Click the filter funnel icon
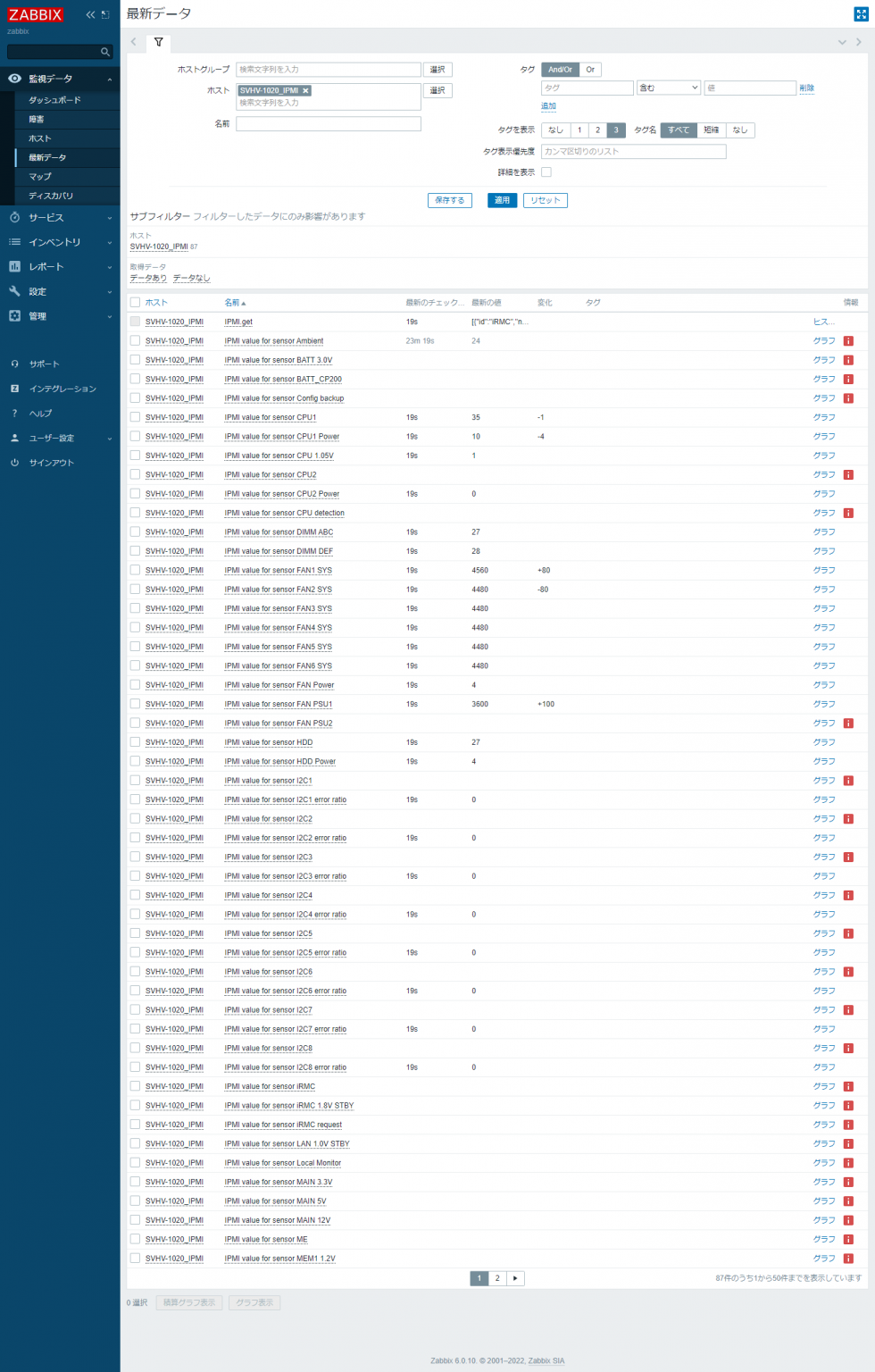Viewport: 875px width, 1372px height. [x=157, y=41]
